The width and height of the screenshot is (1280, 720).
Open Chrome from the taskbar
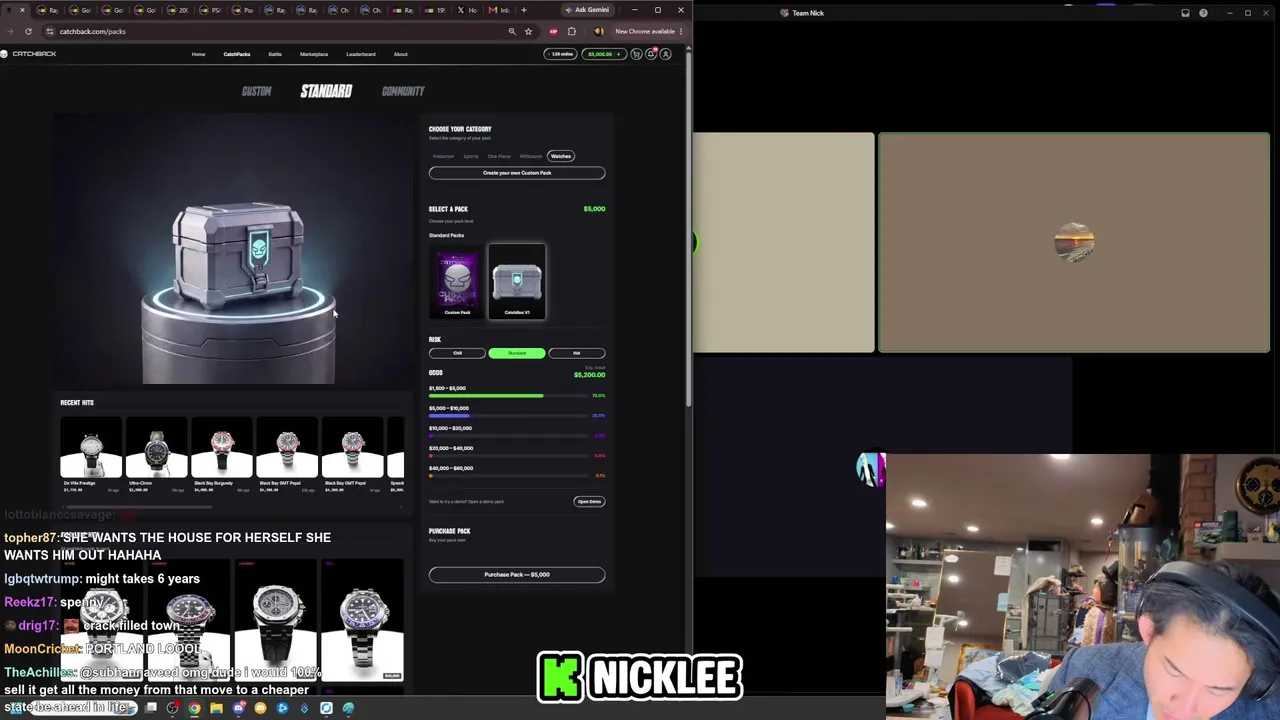[x=194, y=708]
